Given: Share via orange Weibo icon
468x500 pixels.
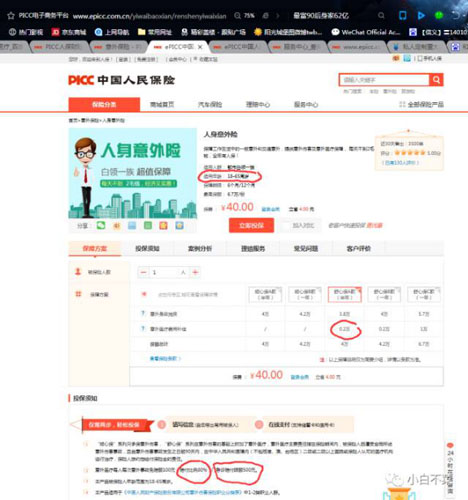Looking at the screenshot, I should [x=117, y=226].
